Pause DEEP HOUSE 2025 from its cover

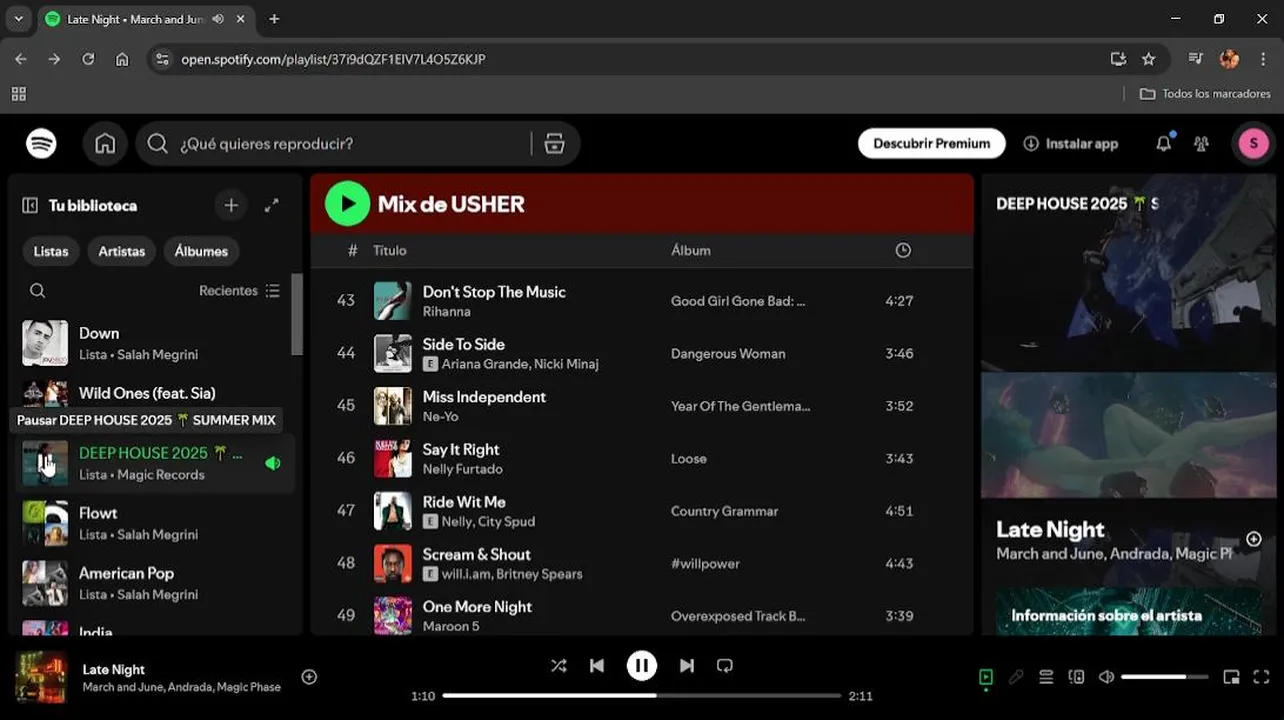tap(45, 463)
